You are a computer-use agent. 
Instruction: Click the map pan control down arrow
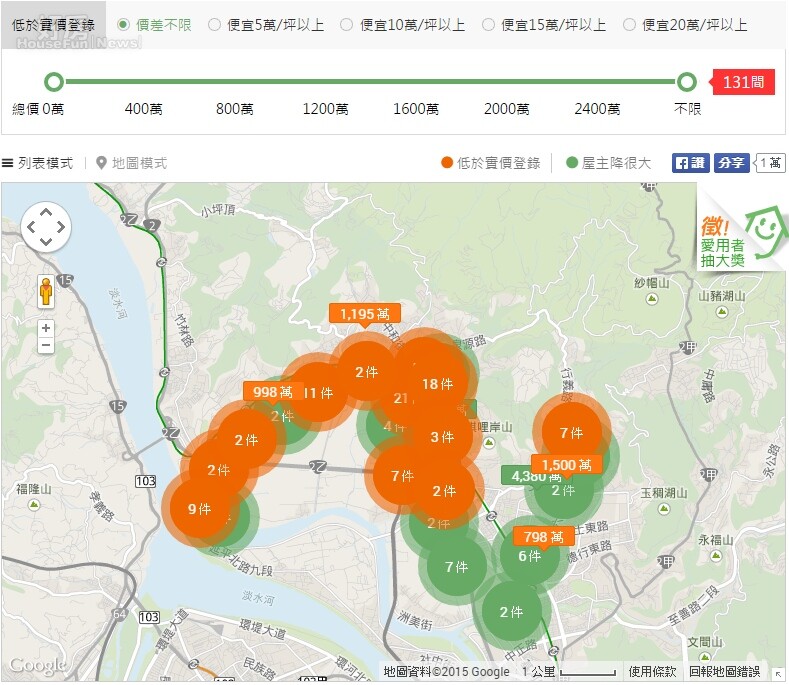pos(46,242)
